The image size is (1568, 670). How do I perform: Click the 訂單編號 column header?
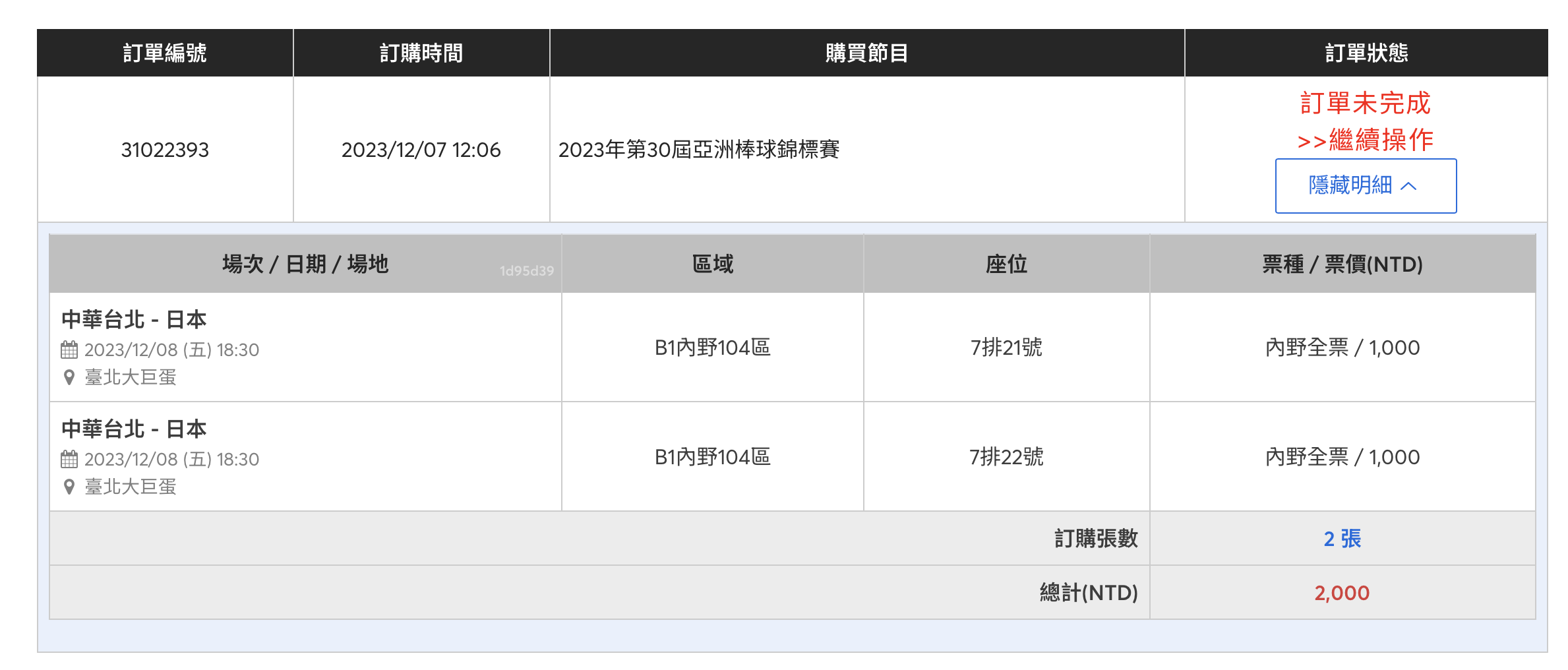tap(165, 53)
